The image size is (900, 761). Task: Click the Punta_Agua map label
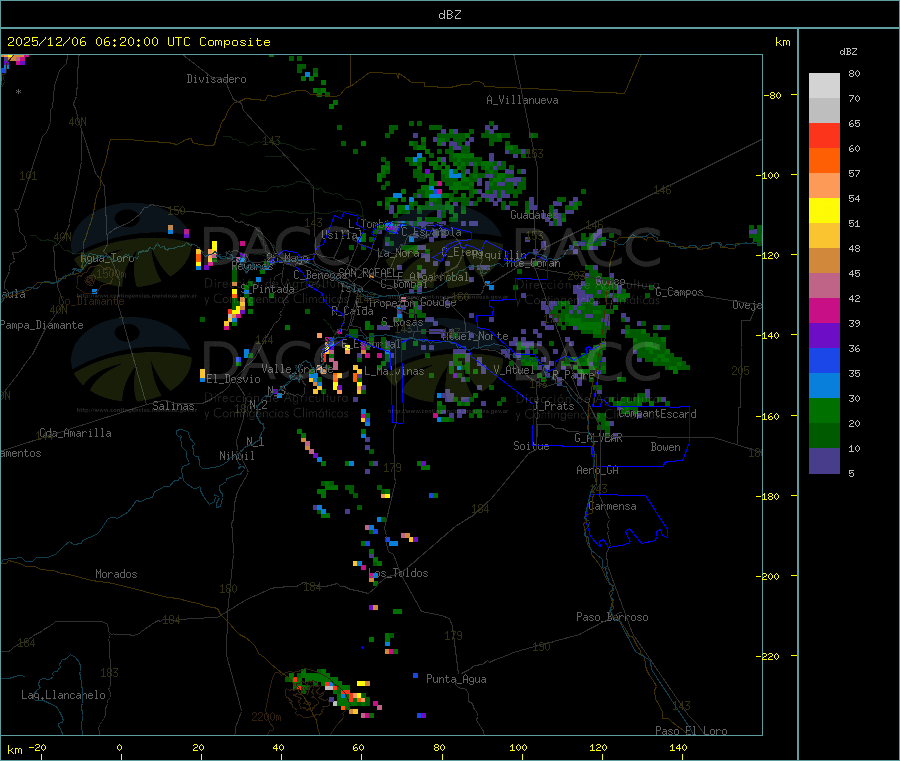pos(456,679)
